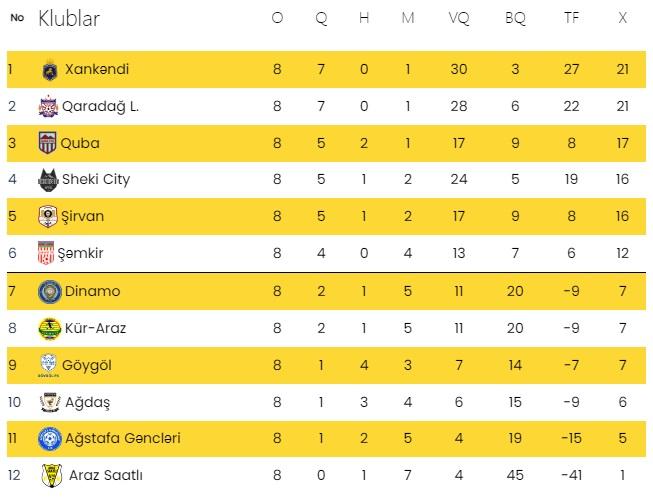Open the Sheki City team link
This screenshot has height=499, width=653.
95,180
